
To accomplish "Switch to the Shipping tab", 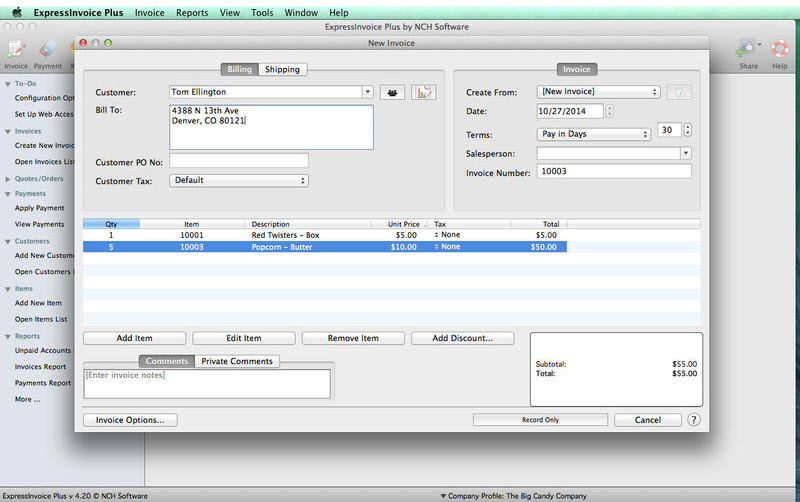I will (x=281, y=70).
